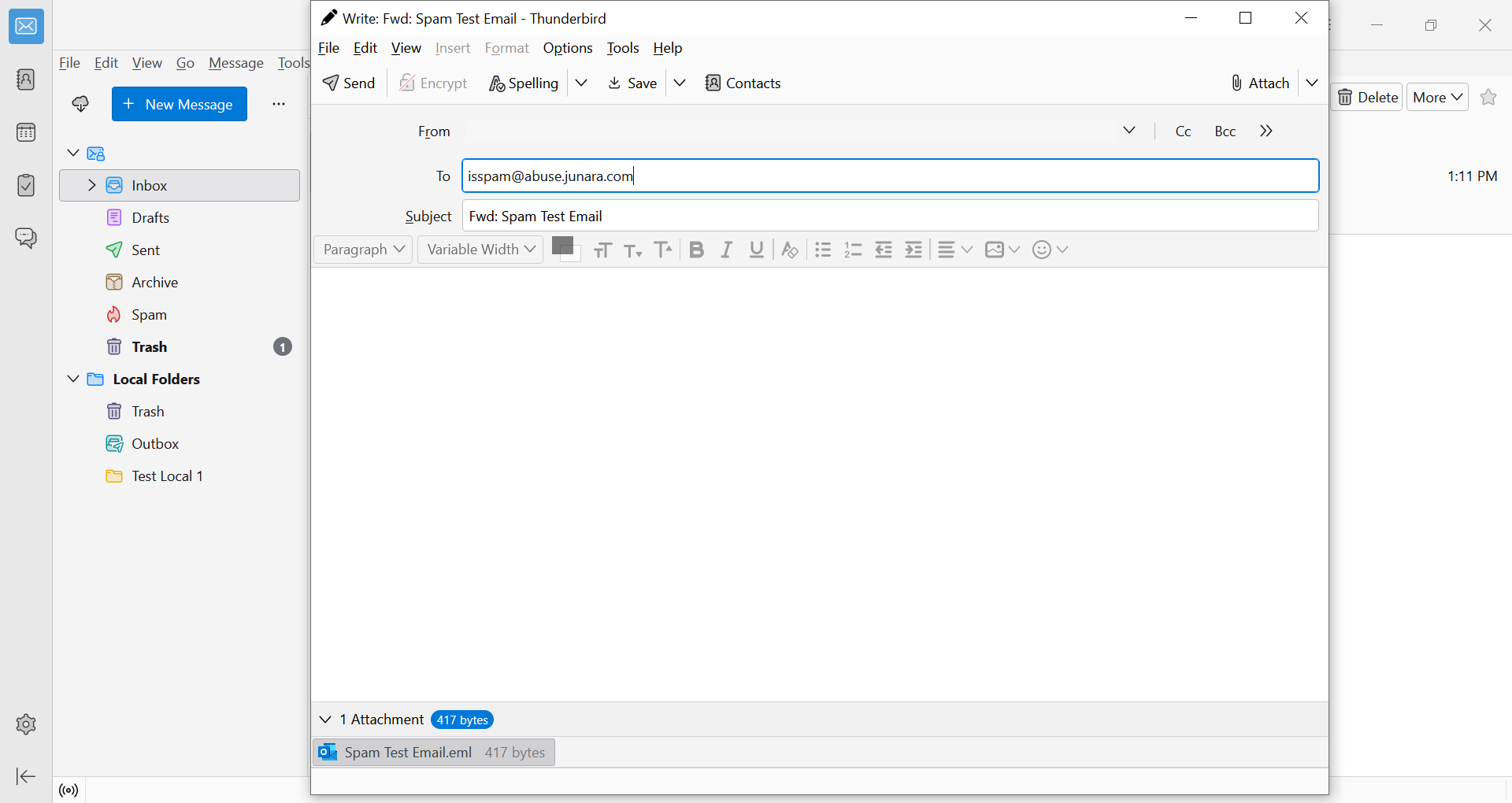Remove text styling icon
Viewport: 1512px width, 803px height.
click(790, 250)
